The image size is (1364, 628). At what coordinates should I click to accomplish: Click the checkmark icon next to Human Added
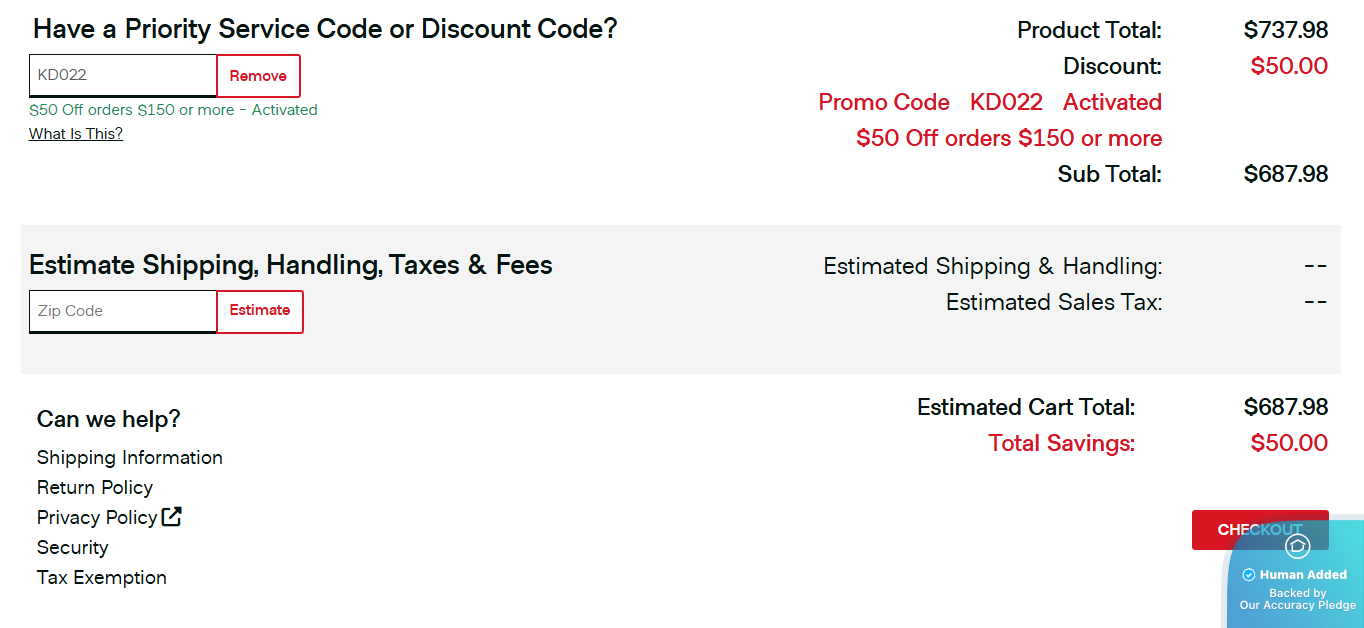pos(1248,575)
